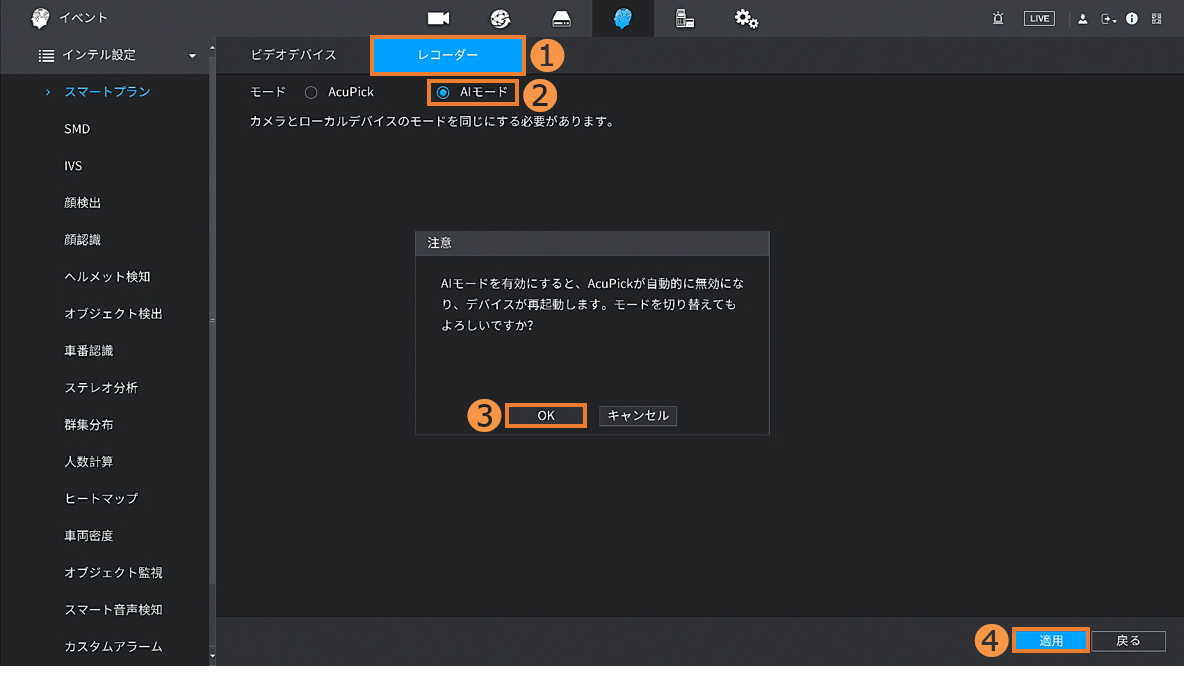Switch to LIVE view
The height and width of the screenshot is (690, 1184).
click(1039, 18)
